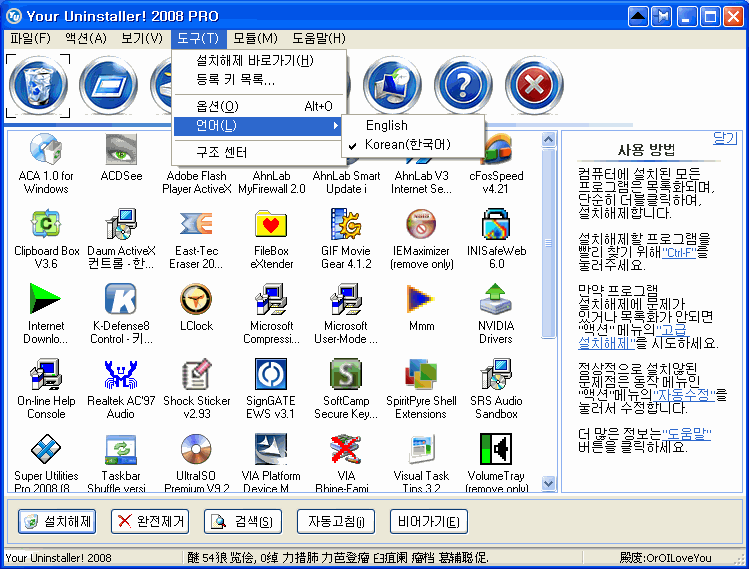Click the 설치해제 button
The width and height of the screenshot is (749, 569).
[x=57, y=521]
